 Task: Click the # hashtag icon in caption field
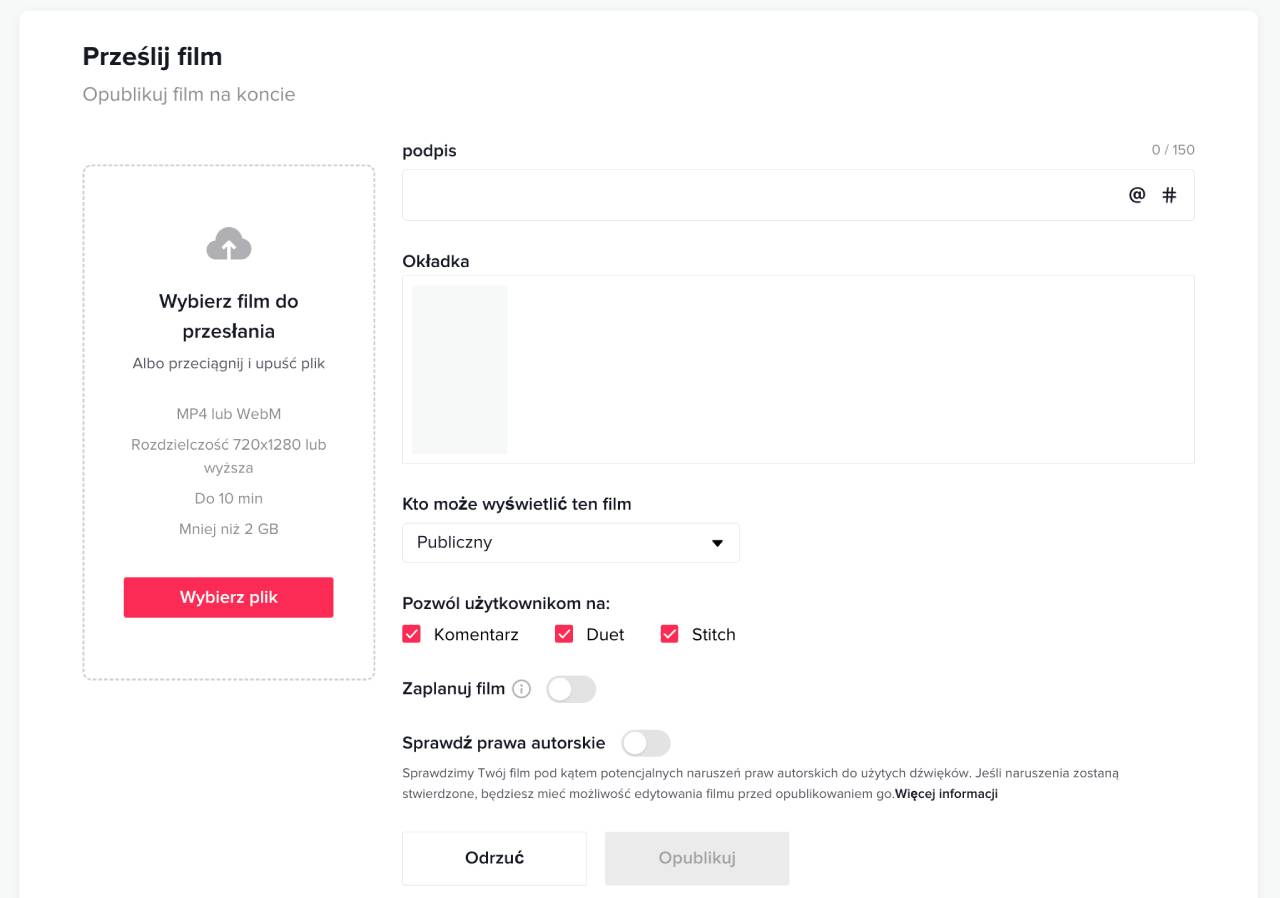(1169, 195)
